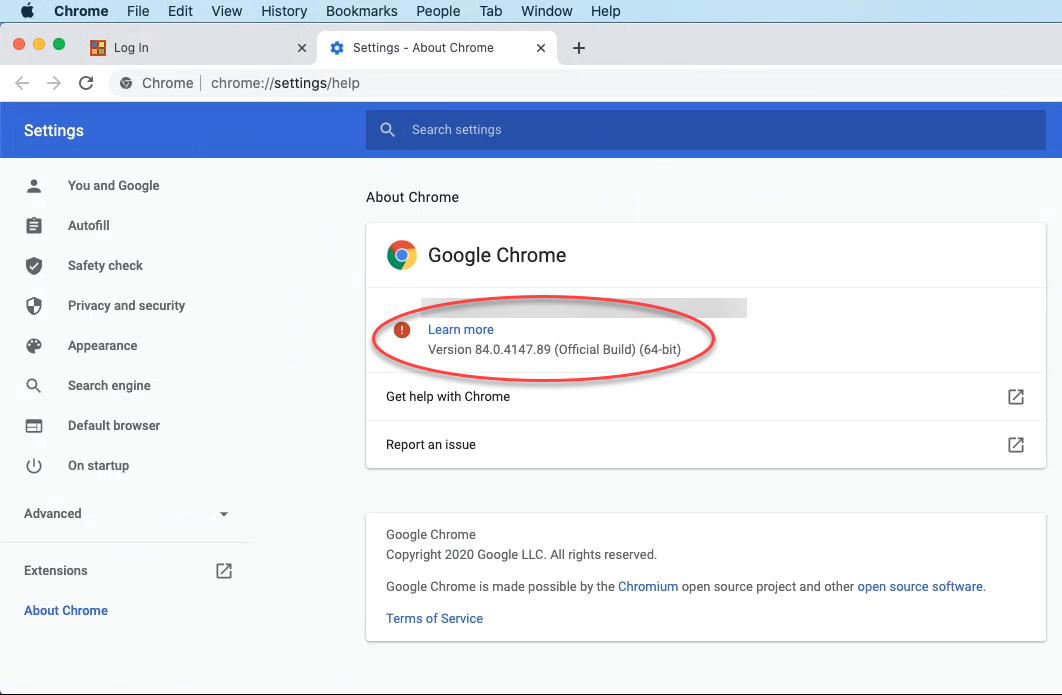Click the Version 84.0.4147.89 text

point(554,350)
